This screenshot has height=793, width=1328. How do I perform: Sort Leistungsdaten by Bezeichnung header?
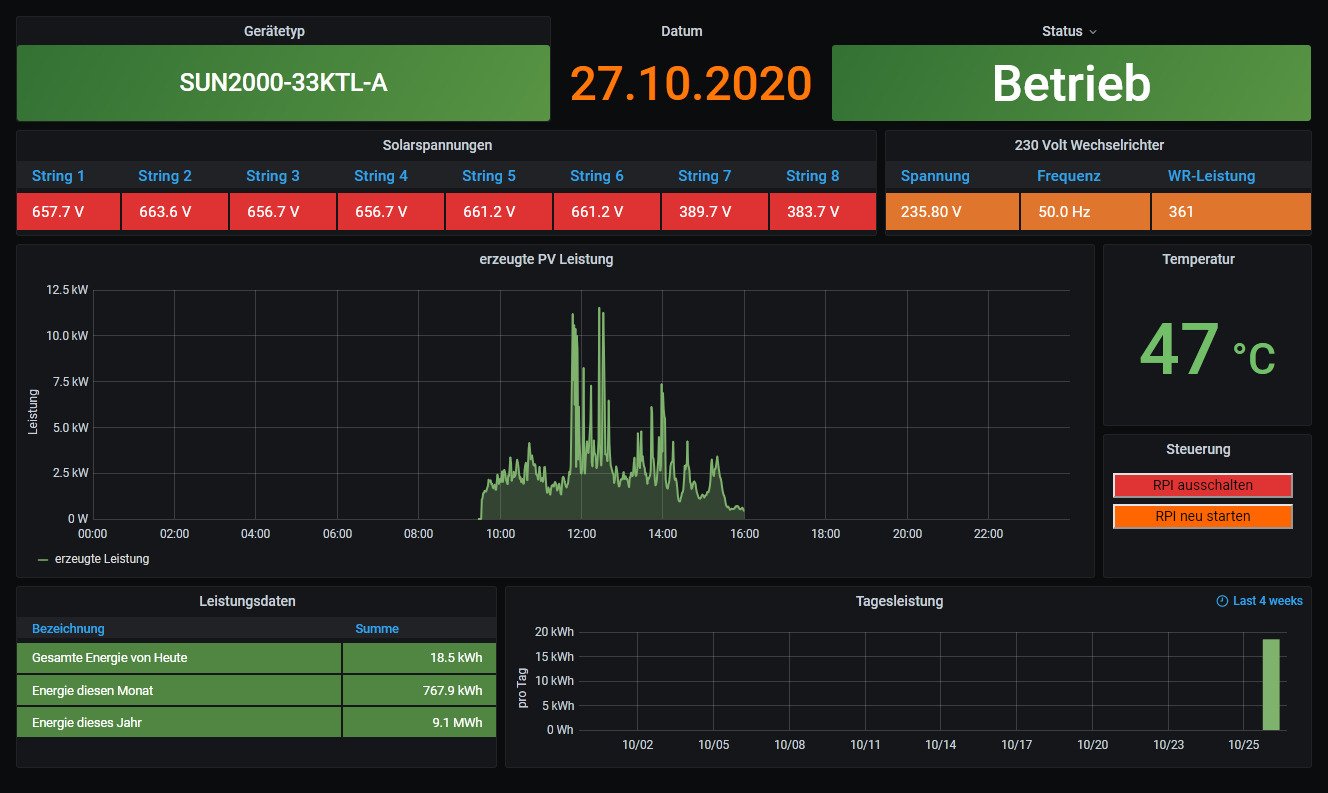click(x=68, y=629)
